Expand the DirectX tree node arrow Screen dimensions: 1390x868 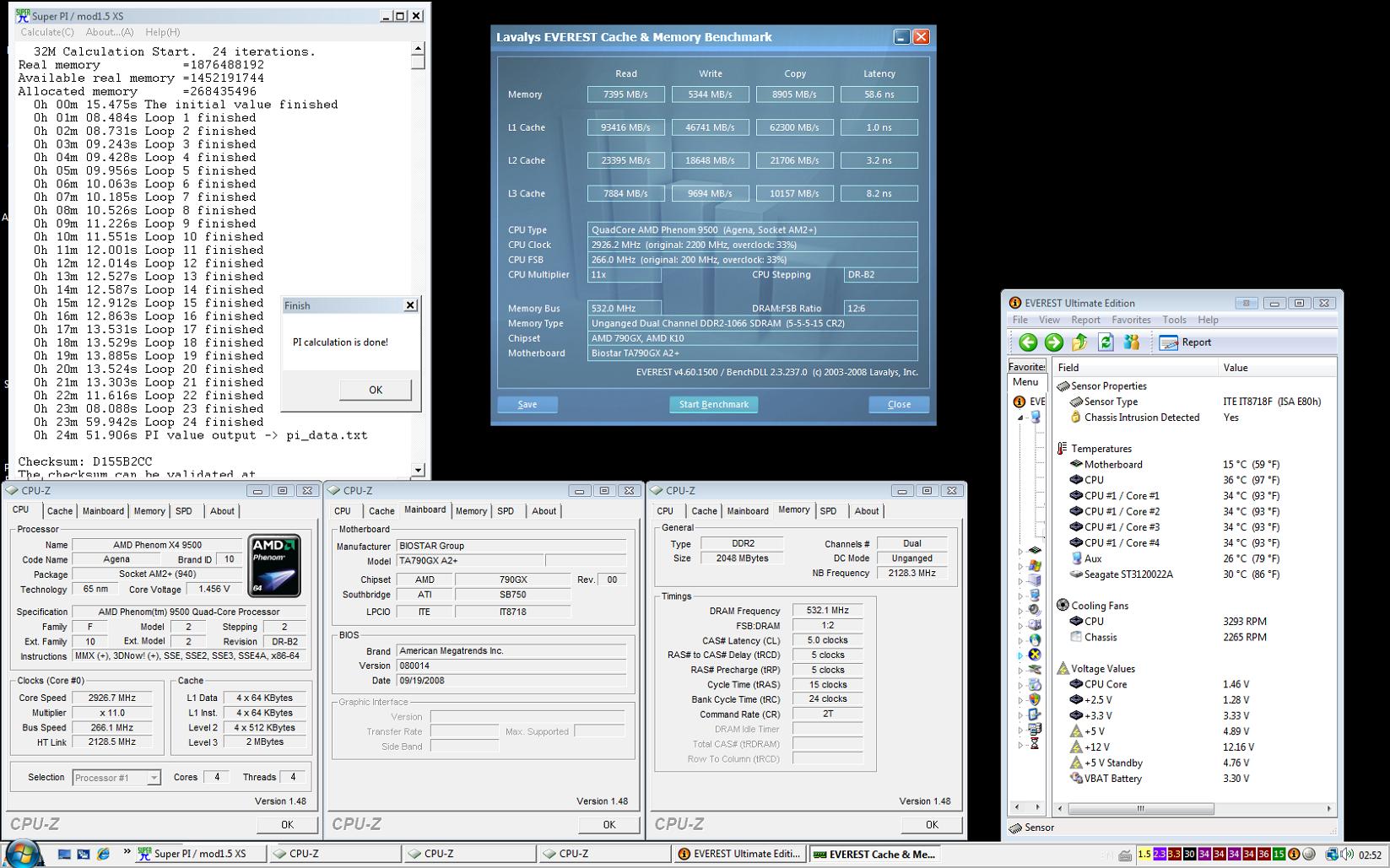click(x=1020, y=655)
